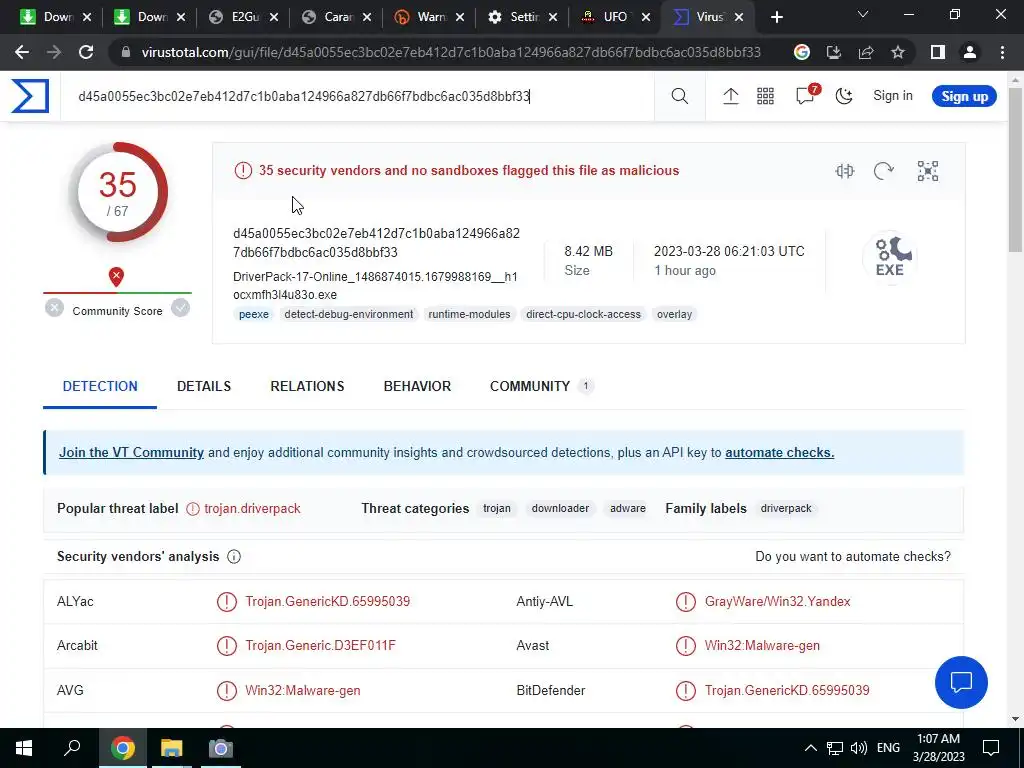Click the EXE file type icon
This screenshot has height=768, width=1024.
(x=891, y=257)
